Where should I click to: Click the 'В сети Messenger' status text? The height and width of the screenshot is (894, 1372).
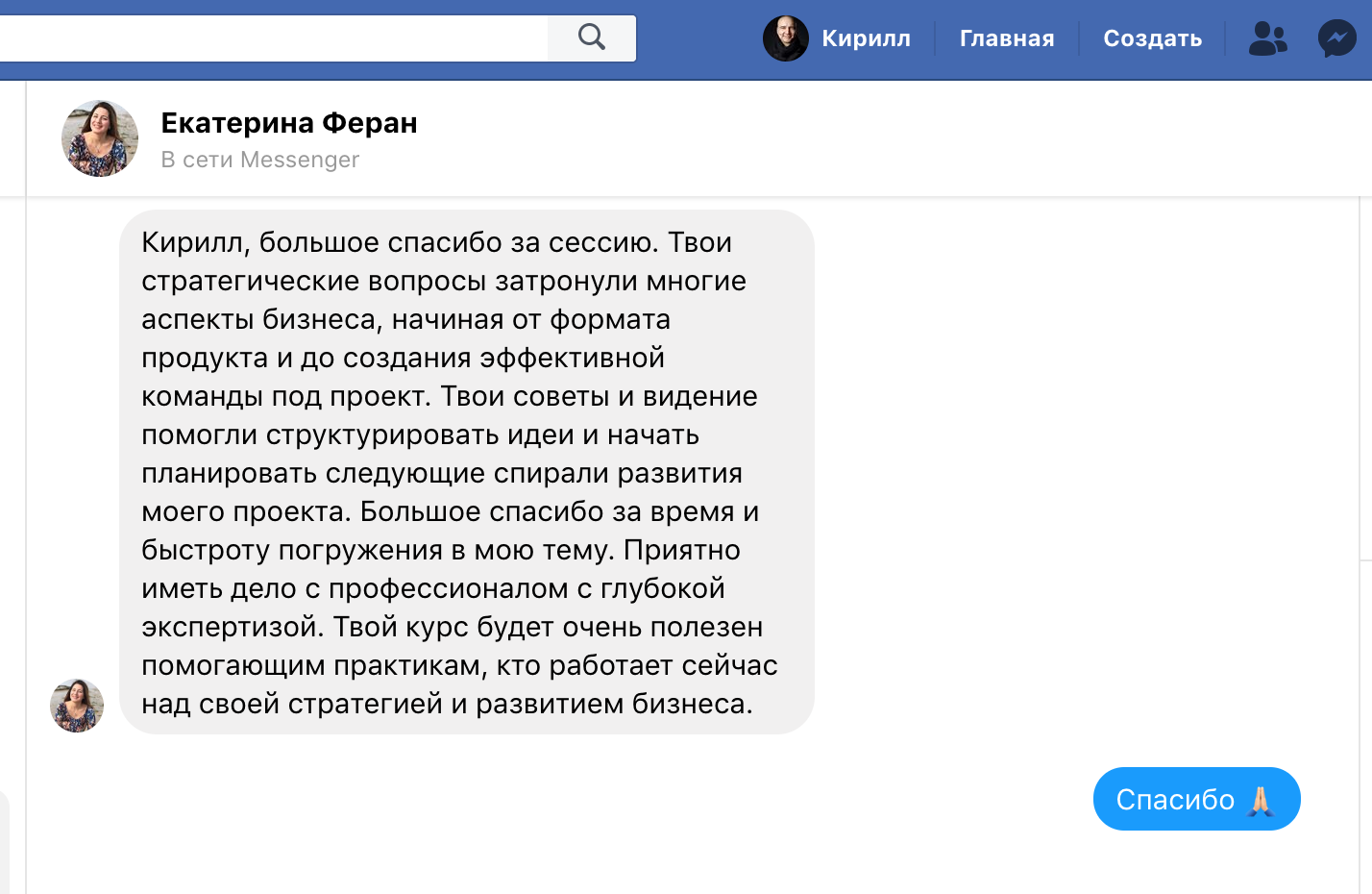tap(260, 160)
